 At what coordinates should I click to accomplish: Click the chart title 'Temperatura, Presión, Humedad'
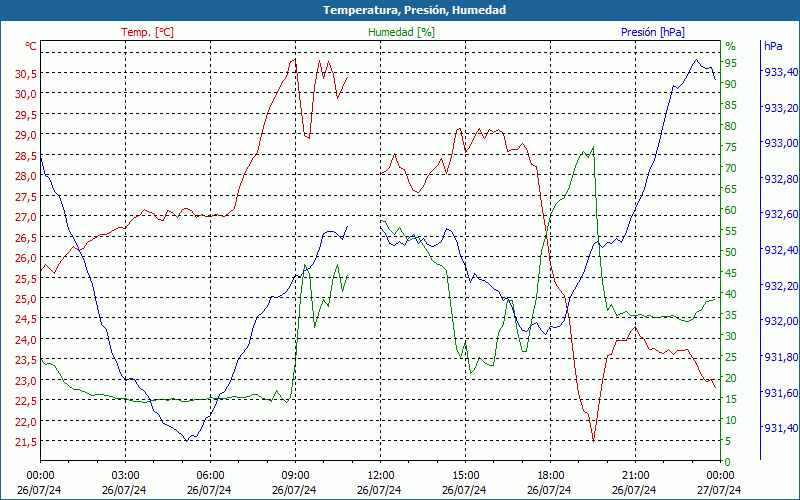(414, 10)
